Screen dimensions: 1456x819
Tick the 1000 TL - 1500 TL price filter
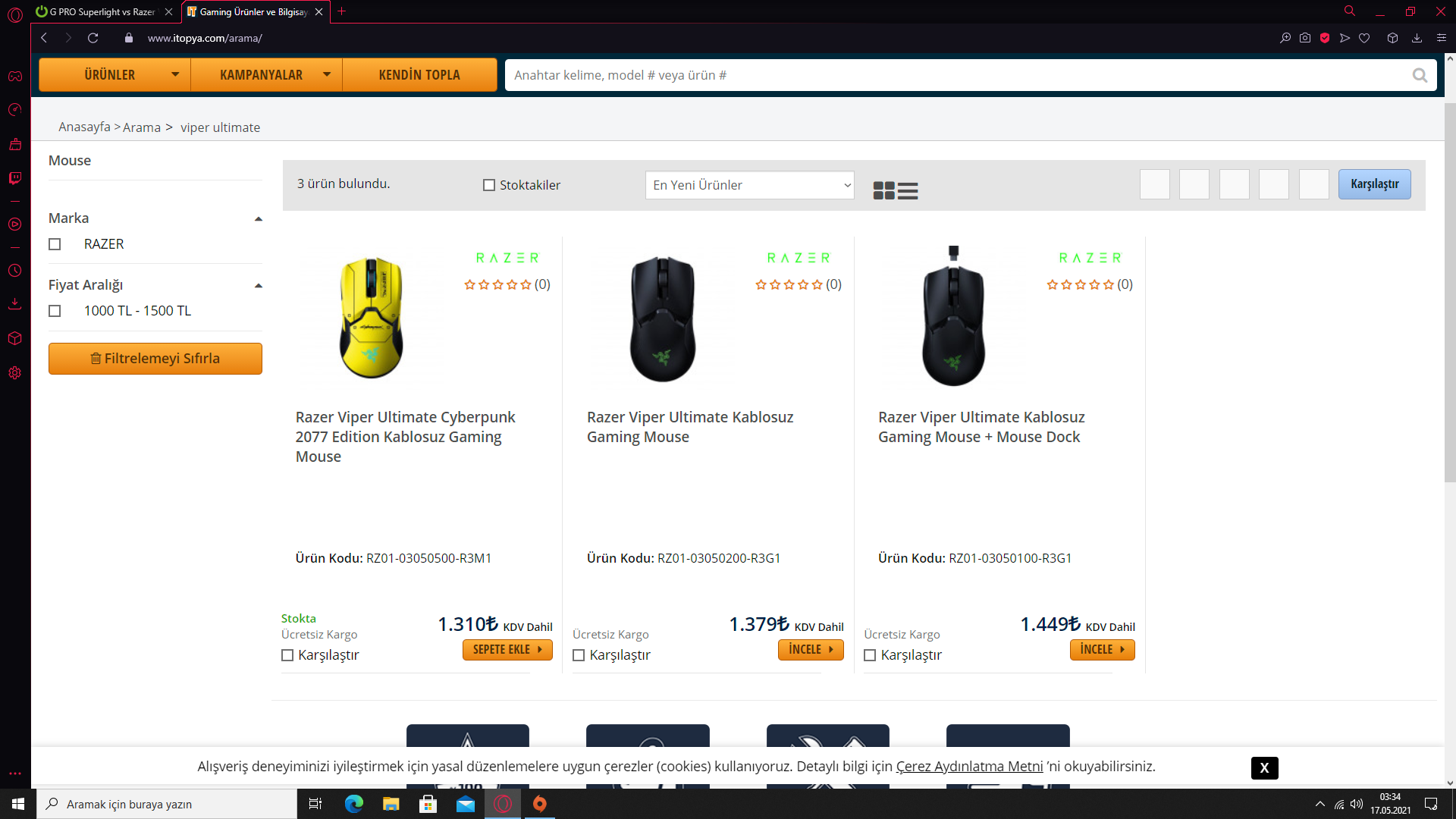[55, 311]
